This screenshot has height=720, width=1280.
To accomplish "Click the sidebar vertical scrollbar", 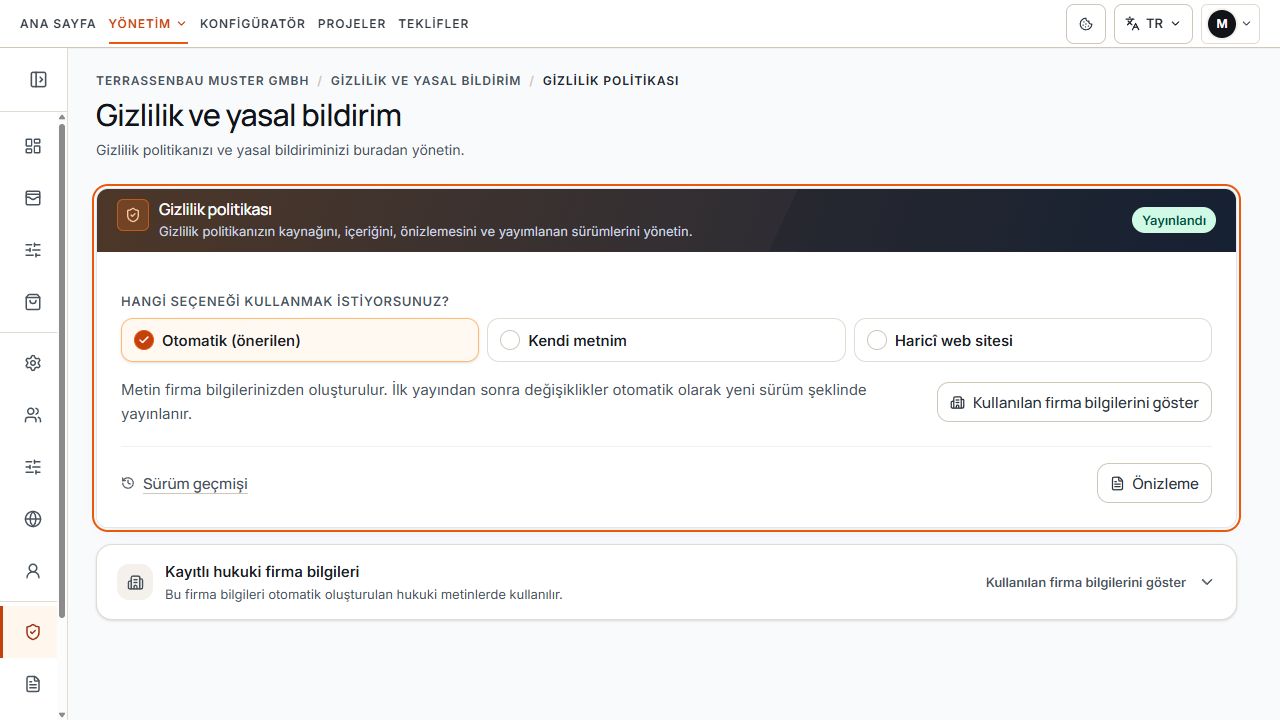I will pos(62,370).
